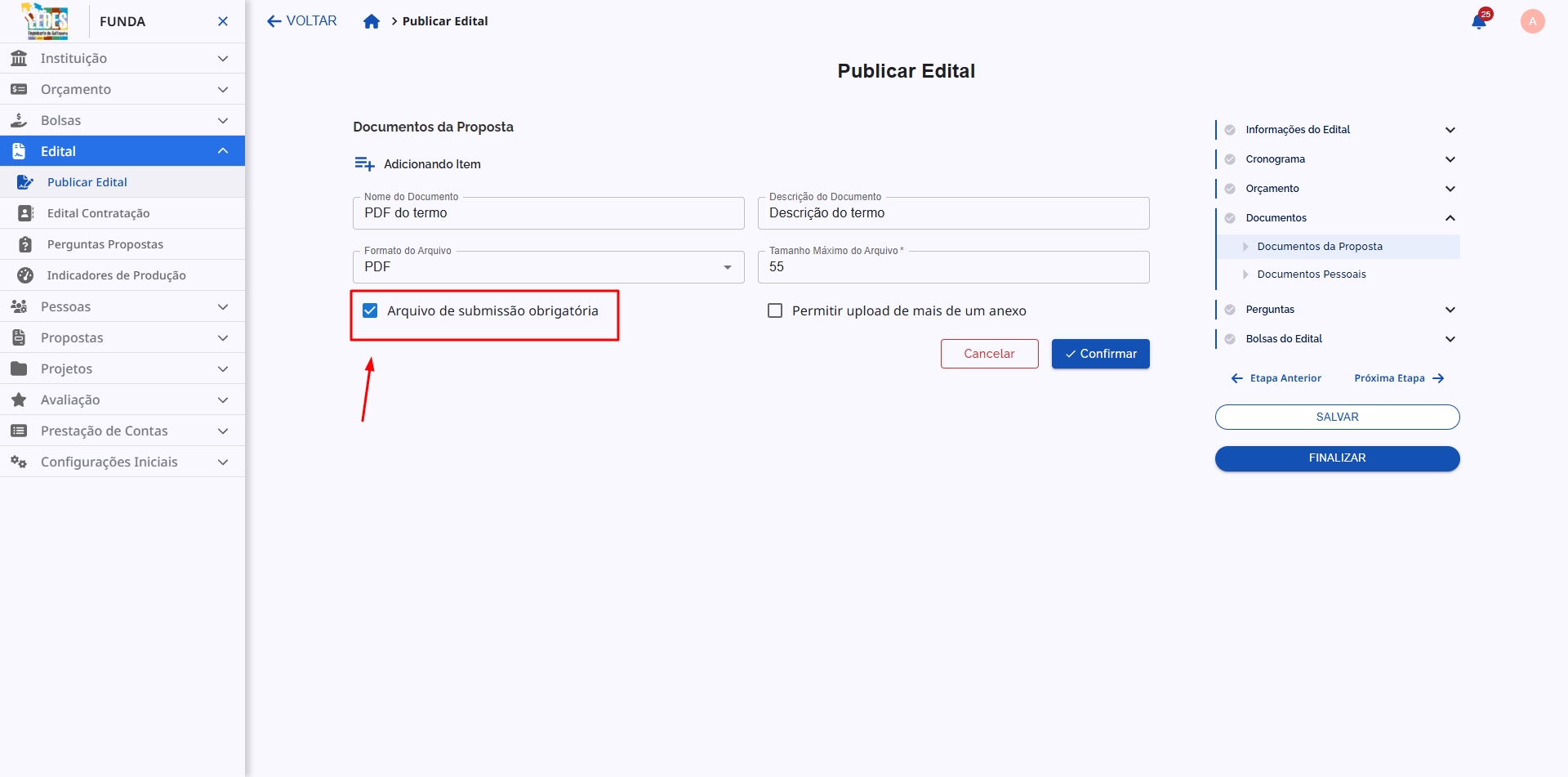This screenshot has width=1568, height=777.
Task: Select the Orçamento money icon in sidebar
Action: click(19, 89)
